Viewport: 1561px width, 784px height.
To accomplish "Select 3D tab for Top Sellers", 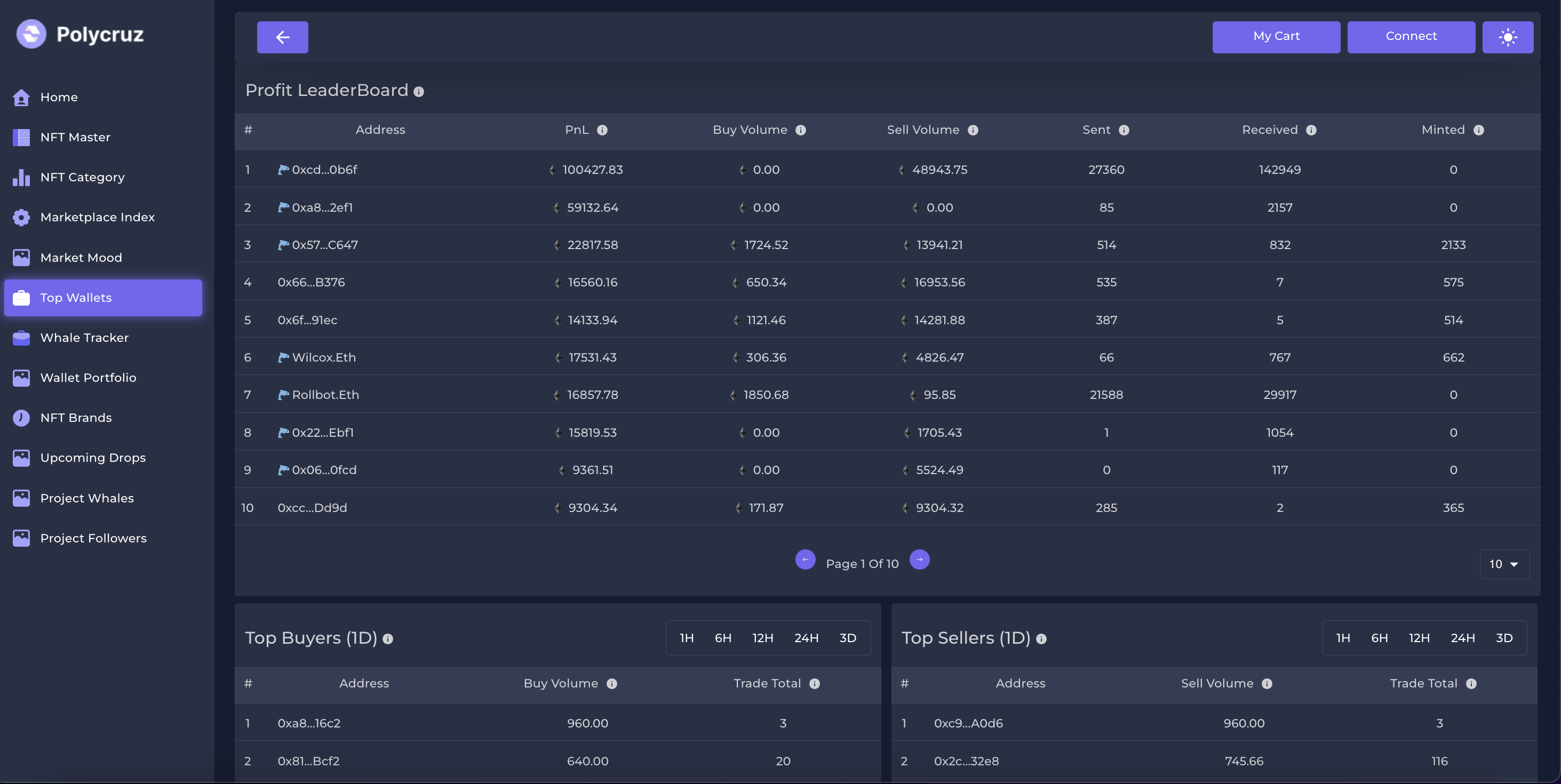I will 1504,638.
